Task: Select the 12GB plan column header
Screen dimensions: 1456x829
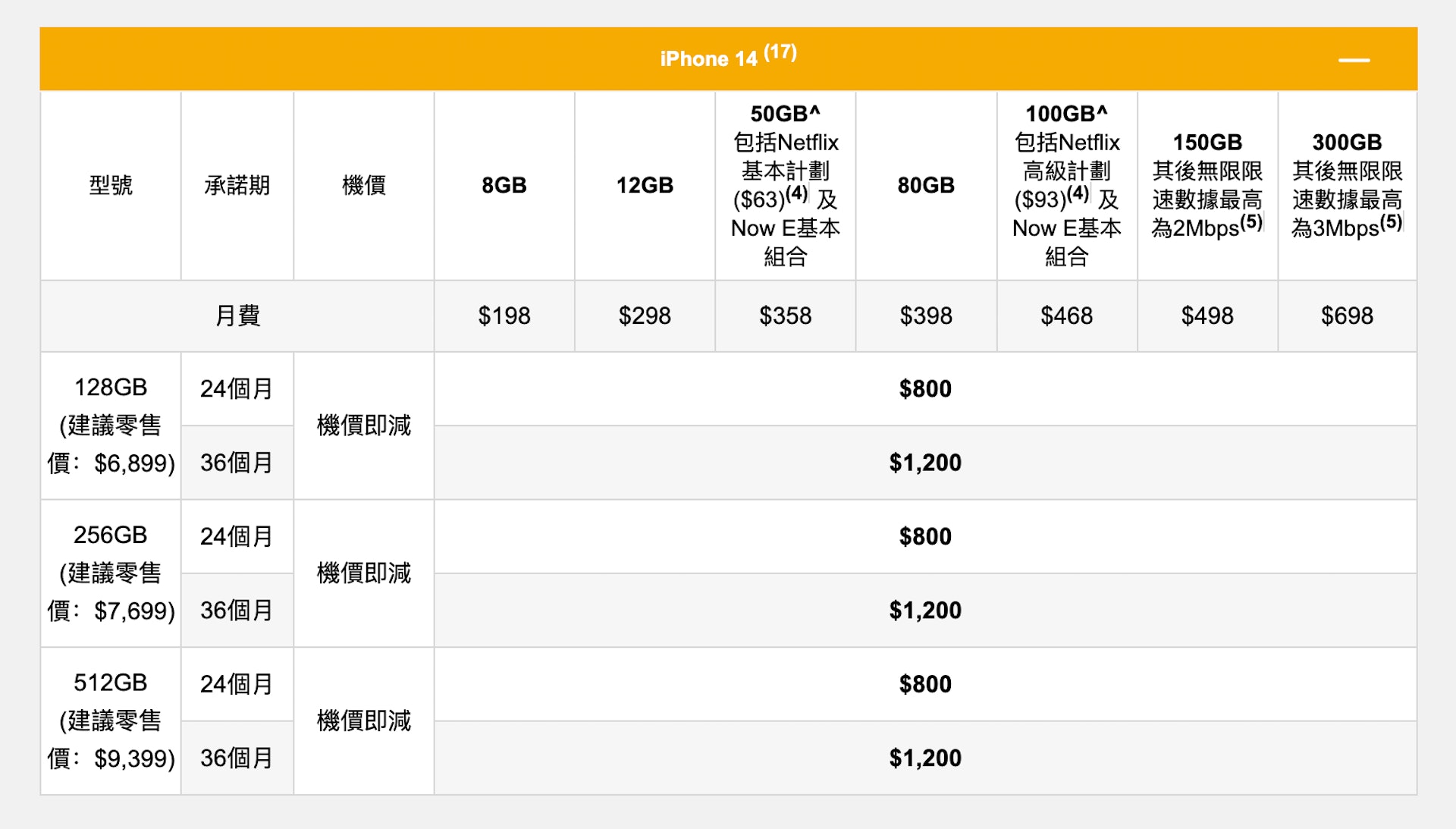Action: coord(645,185)
